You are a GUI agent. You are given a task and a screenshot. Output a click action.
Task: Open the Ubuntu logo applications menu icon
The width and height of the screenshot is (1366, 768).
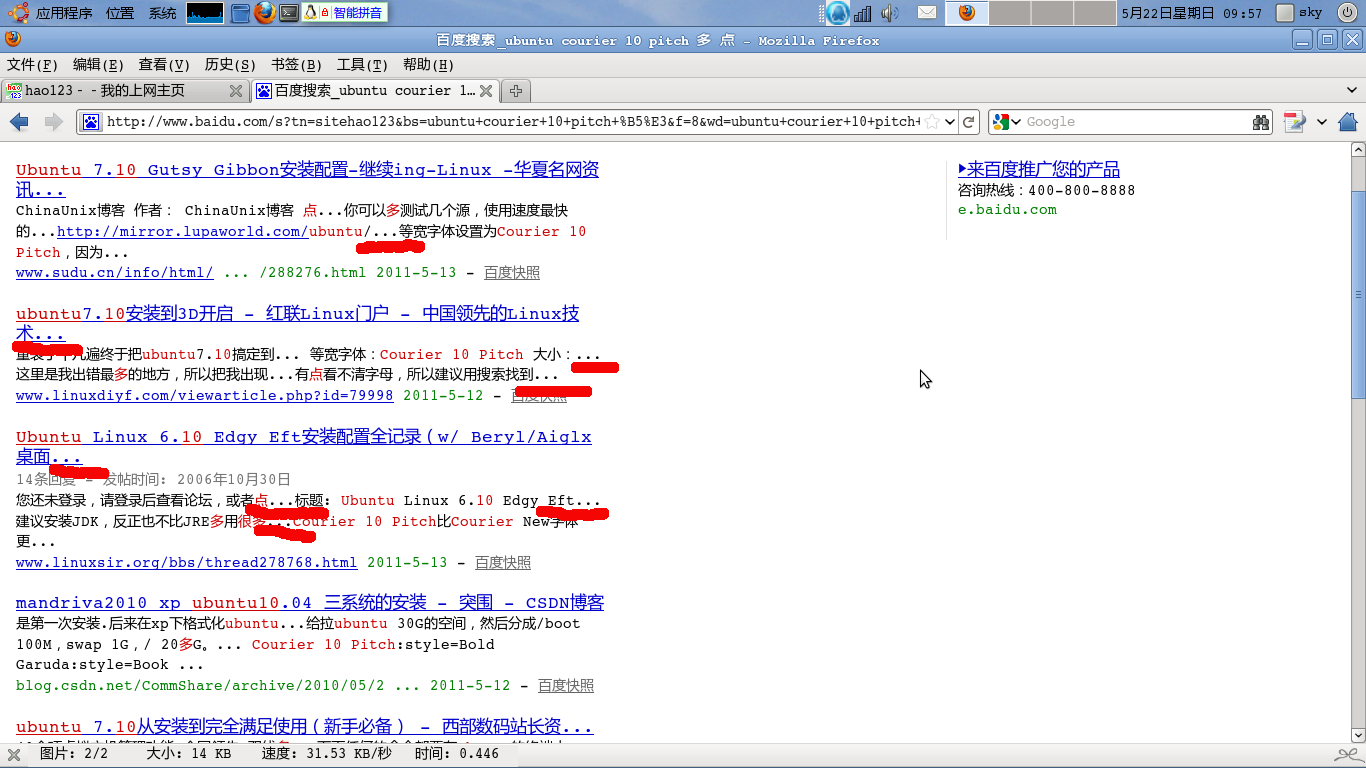click(x=18, y=13)
